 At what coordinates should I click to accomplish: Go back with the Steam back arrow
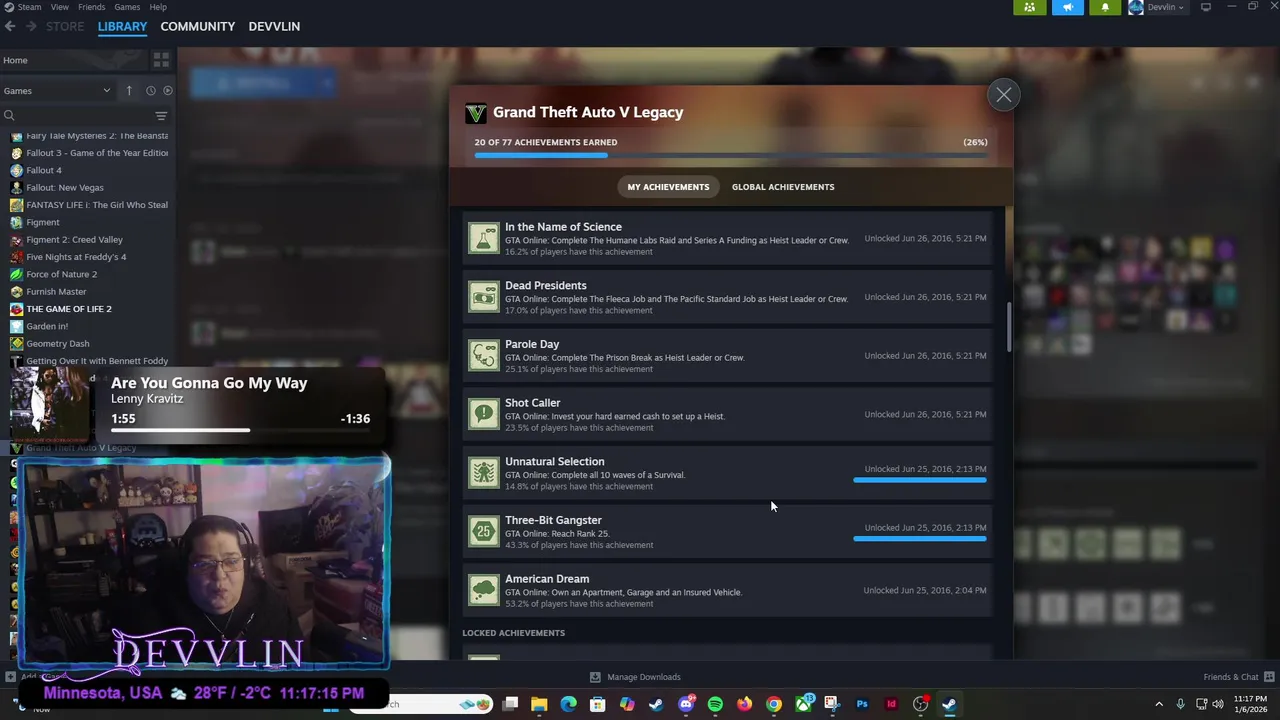(x=10, y=26)
